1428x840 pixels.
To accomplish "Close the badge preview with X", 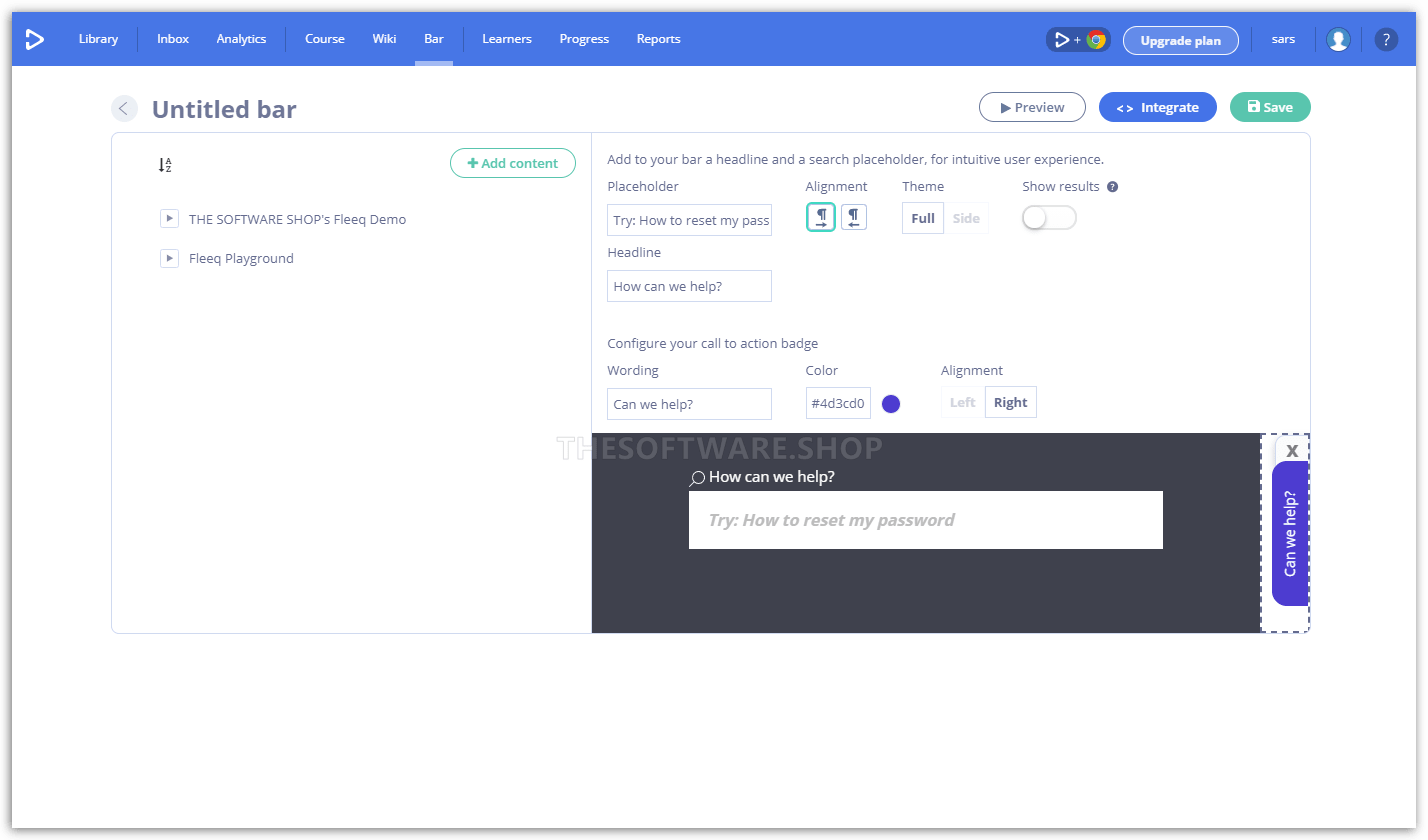I will pos(1291,450).
